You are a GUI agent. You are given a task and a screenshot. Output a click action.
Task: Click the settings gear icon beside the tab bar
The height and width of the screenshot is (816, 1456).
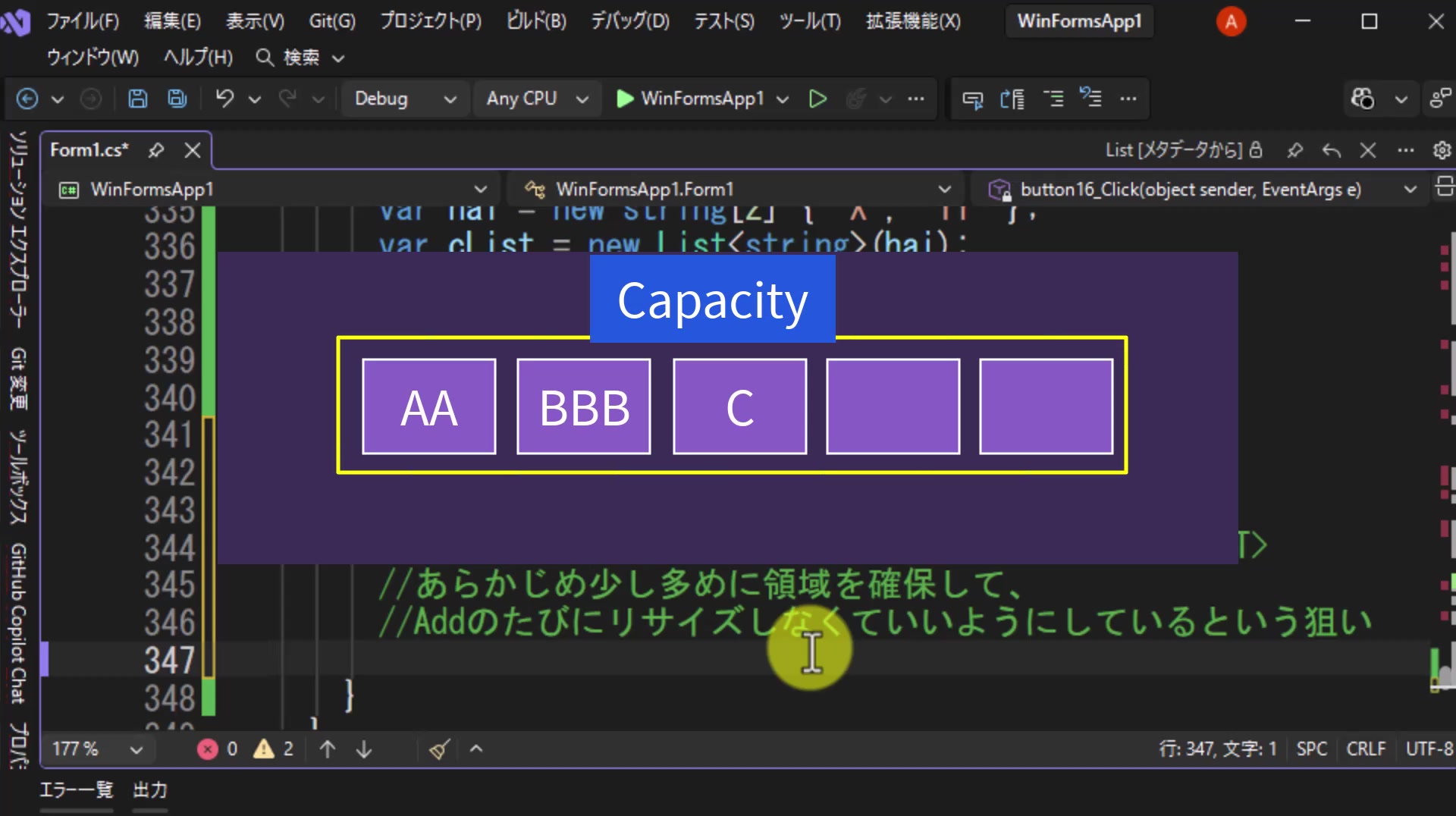pos(1442,150)
